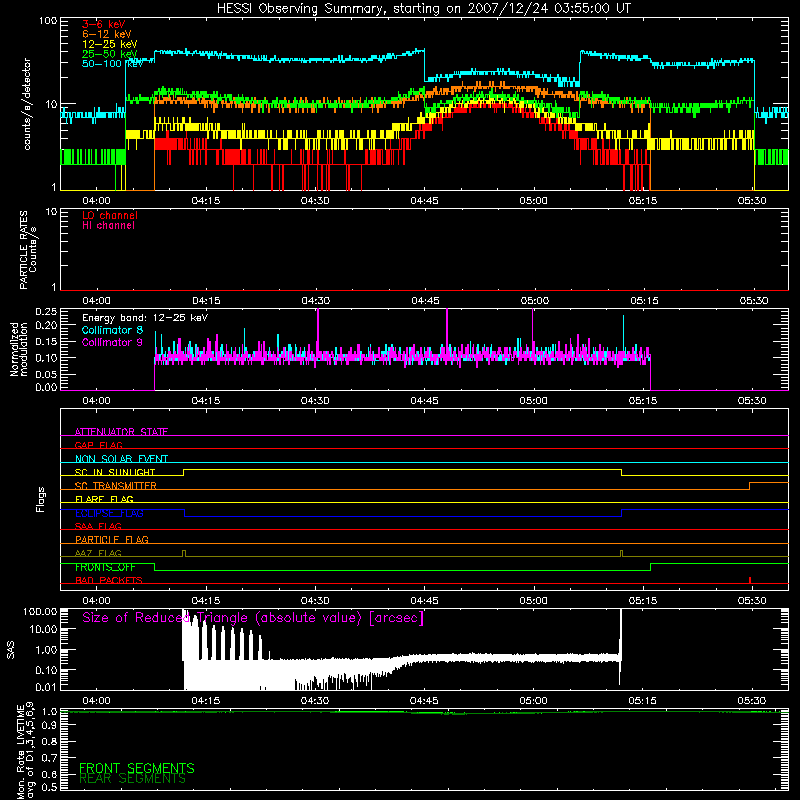Select the 3-6 keV legend label

click(x=103, y=24)
